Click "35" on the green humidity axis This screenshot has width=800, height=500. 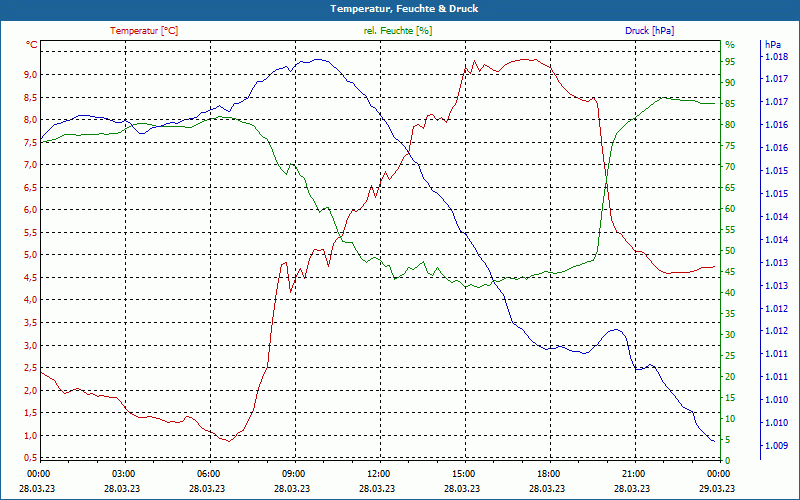[730, 314]
